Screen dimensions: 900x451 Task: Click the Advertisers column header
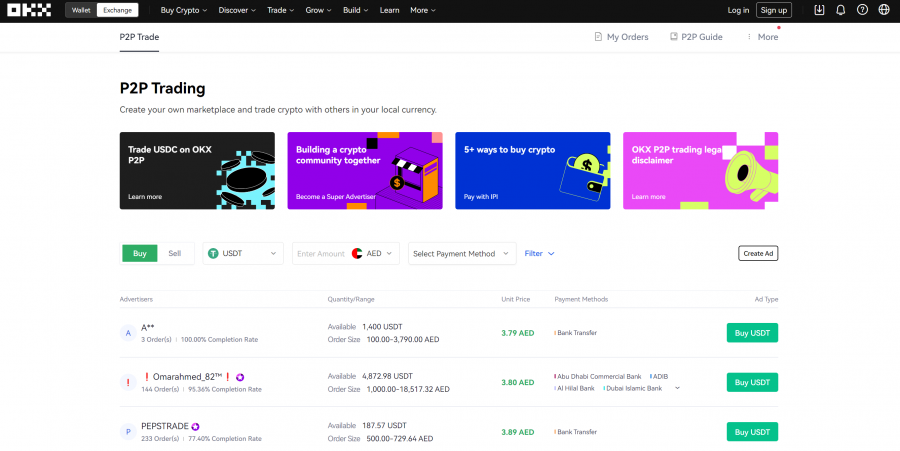(136, 300)
